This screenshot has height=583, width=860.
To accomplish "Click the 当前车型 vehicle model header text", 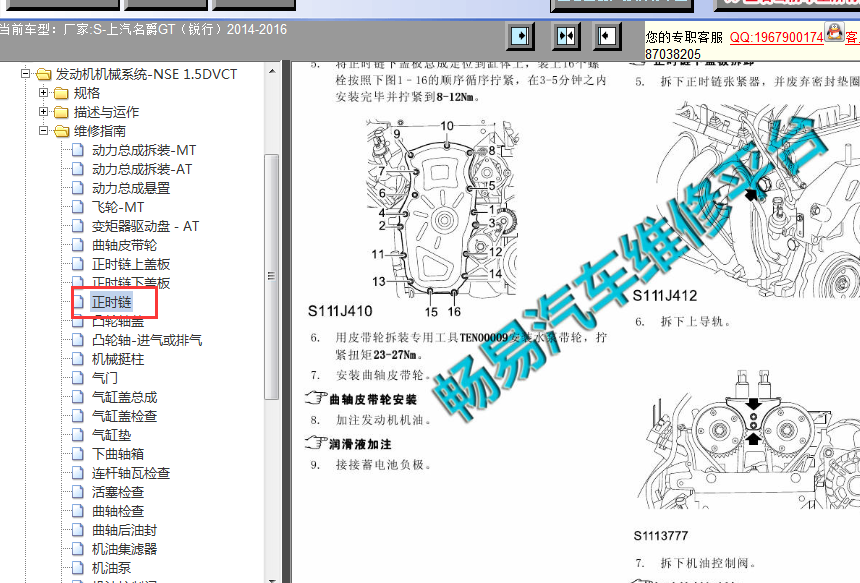I will [x=143, y=29].
